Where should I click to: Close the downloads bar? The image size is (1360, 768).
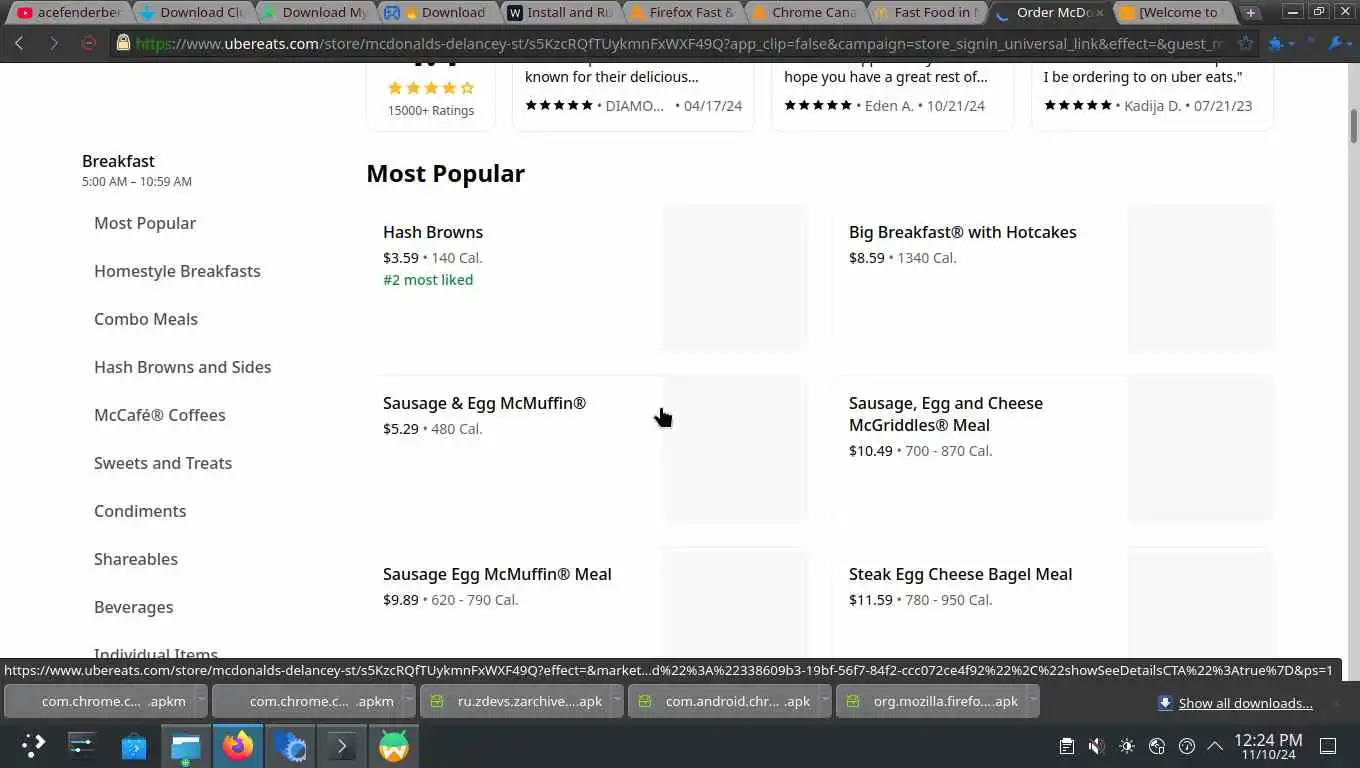coord(1335,703)
